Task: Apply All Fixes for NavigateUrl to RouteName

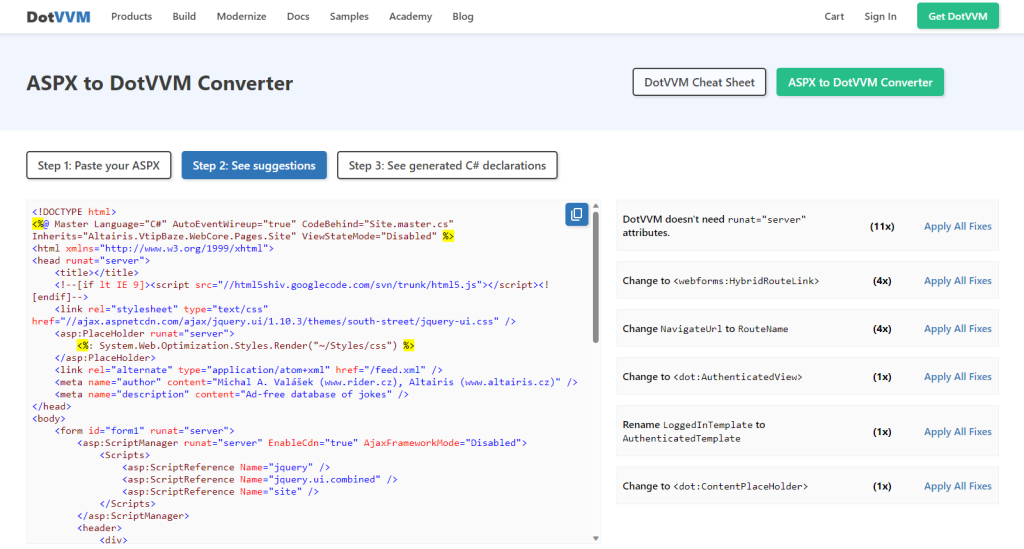Action: point(957,328)
